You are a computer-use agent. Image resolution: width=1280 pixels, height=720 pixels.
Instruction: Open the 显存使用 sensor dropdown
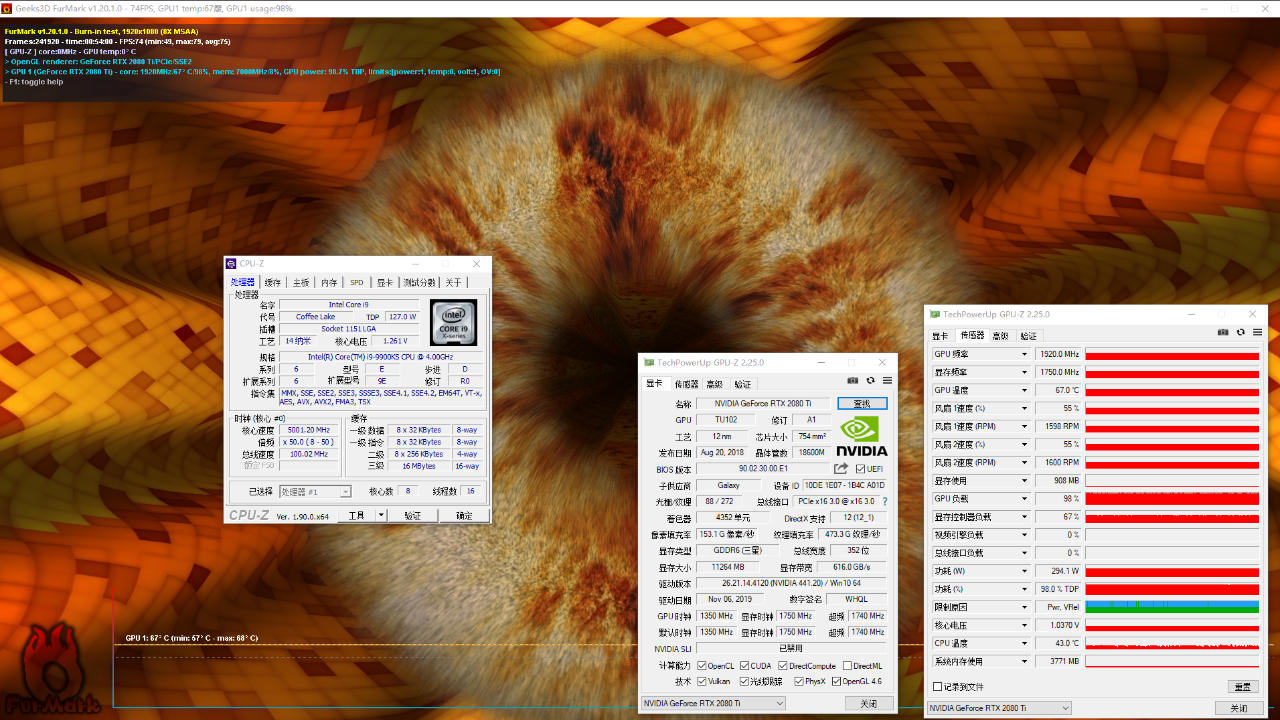[1024, 481]
